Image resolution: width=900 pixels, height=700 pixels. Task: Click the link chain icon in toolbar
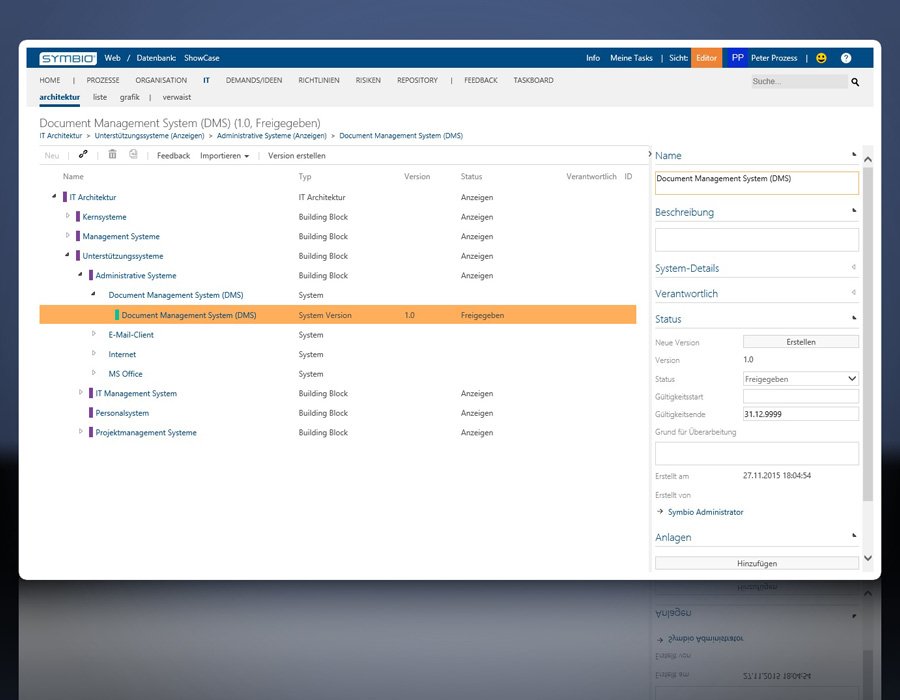[83, 154]
